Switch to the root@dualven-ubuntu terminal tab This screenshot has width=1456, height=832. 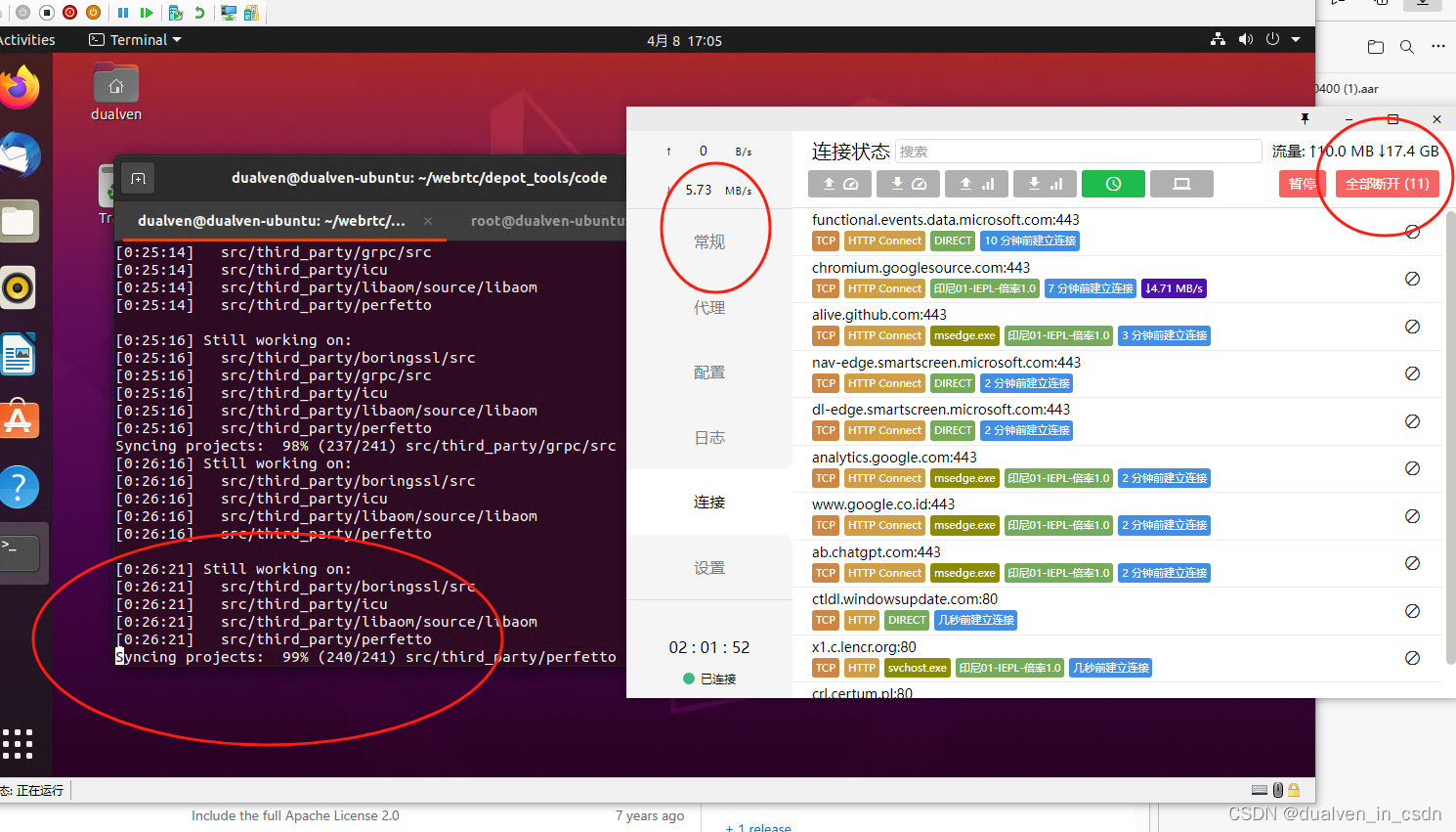(x=547, y=221)
